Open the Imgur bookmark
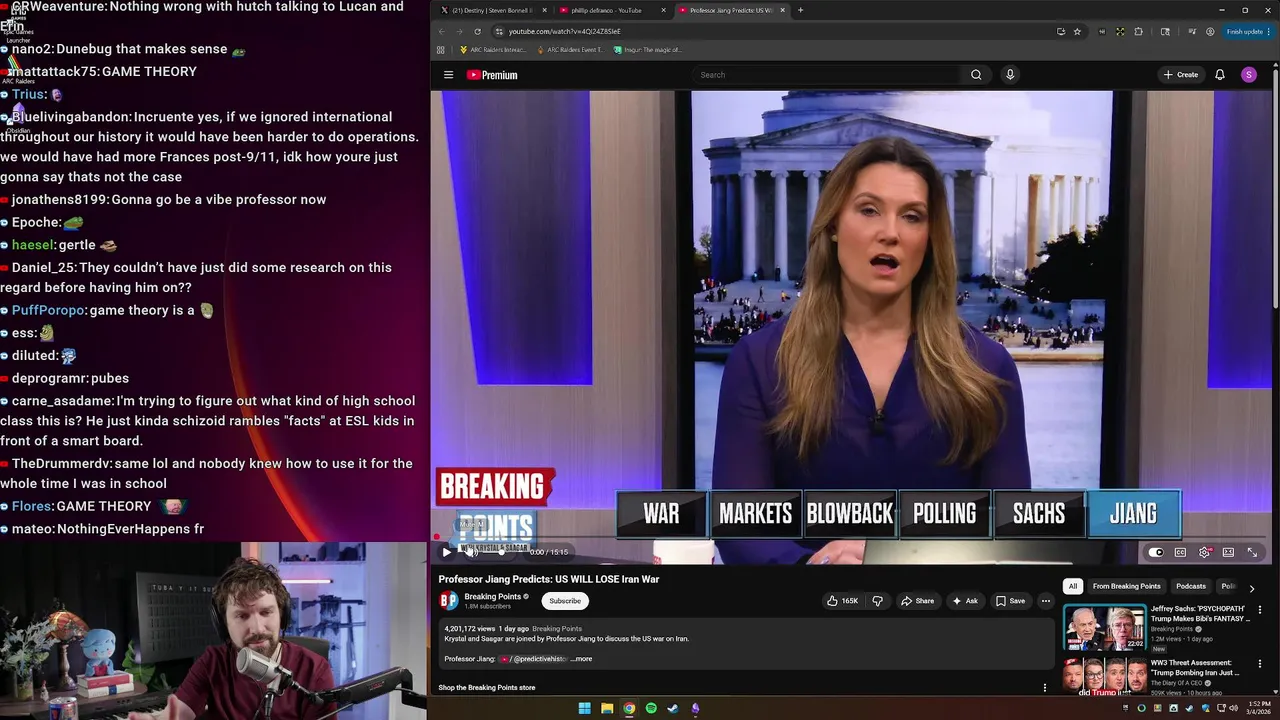 [x=647, y=49]
